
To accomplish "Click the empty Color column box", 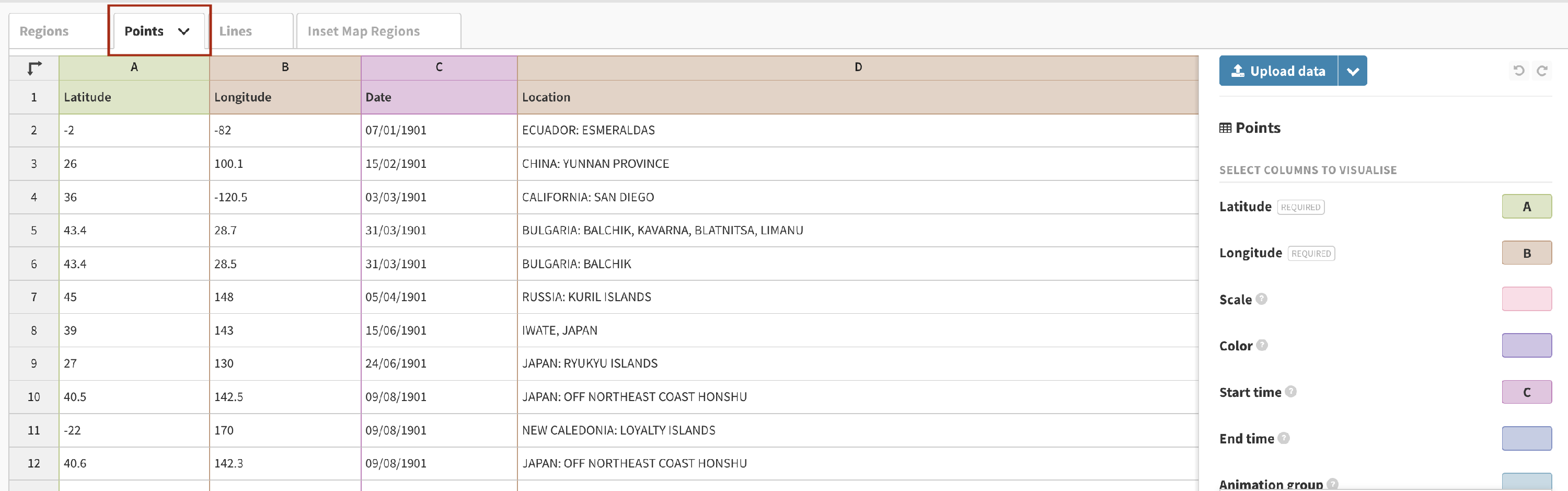I will (x=1526, y=346).
